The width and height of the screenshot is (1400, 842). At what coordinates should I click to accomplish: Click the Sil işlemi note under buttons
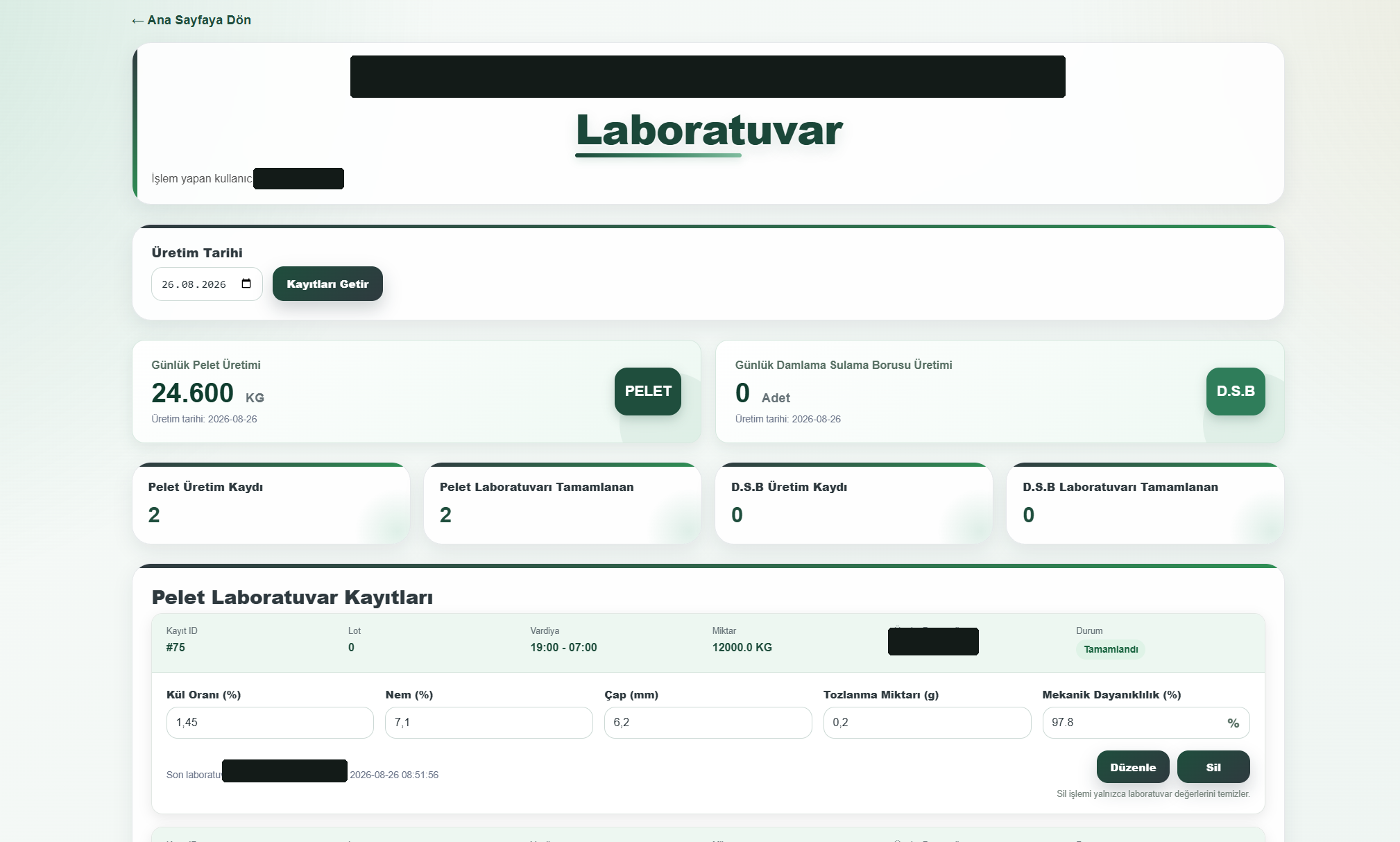[1153, 794]
